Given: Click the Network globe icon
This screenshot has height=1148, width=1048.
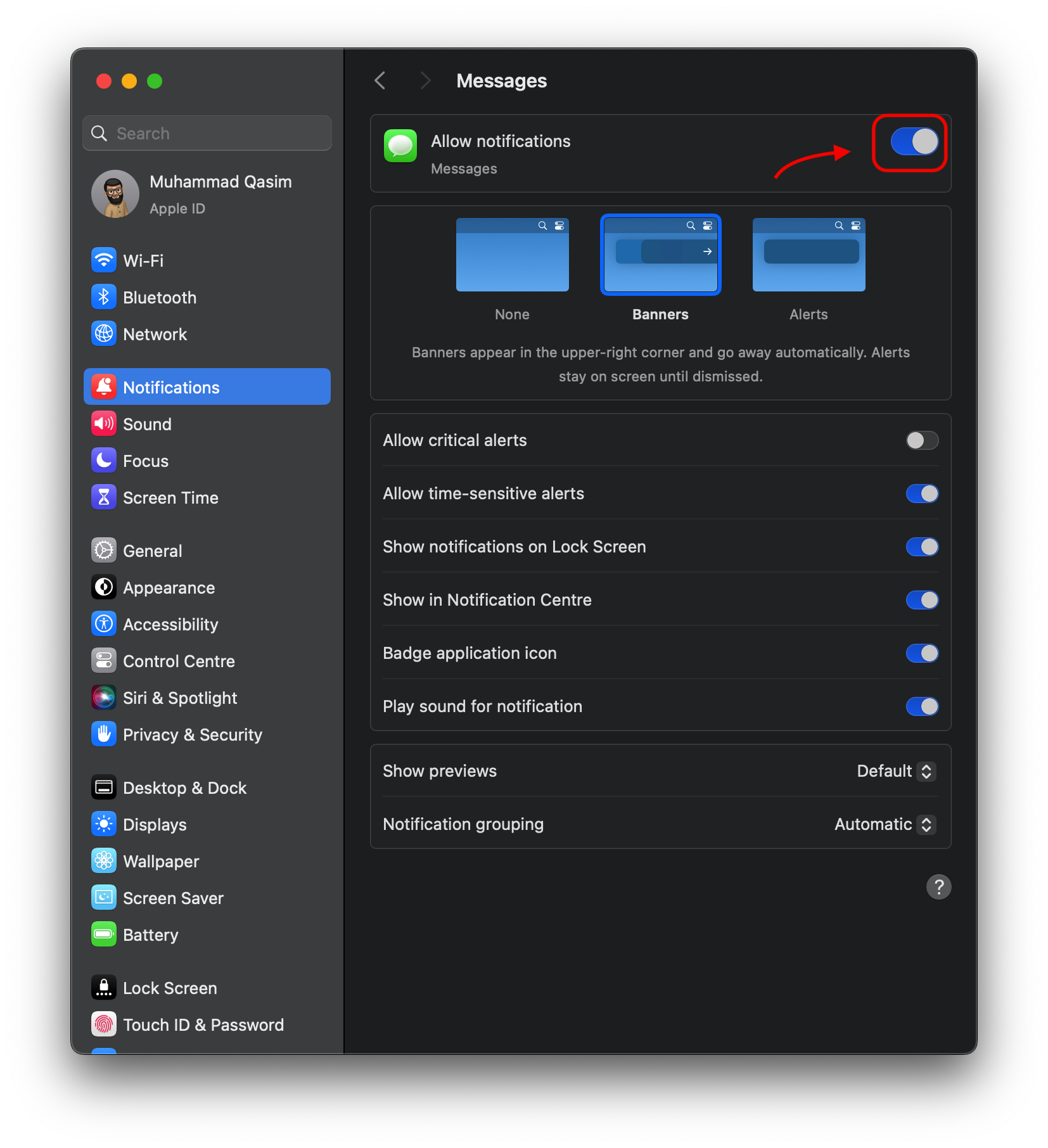Looking at the screenshot, I should coord(104,334).
